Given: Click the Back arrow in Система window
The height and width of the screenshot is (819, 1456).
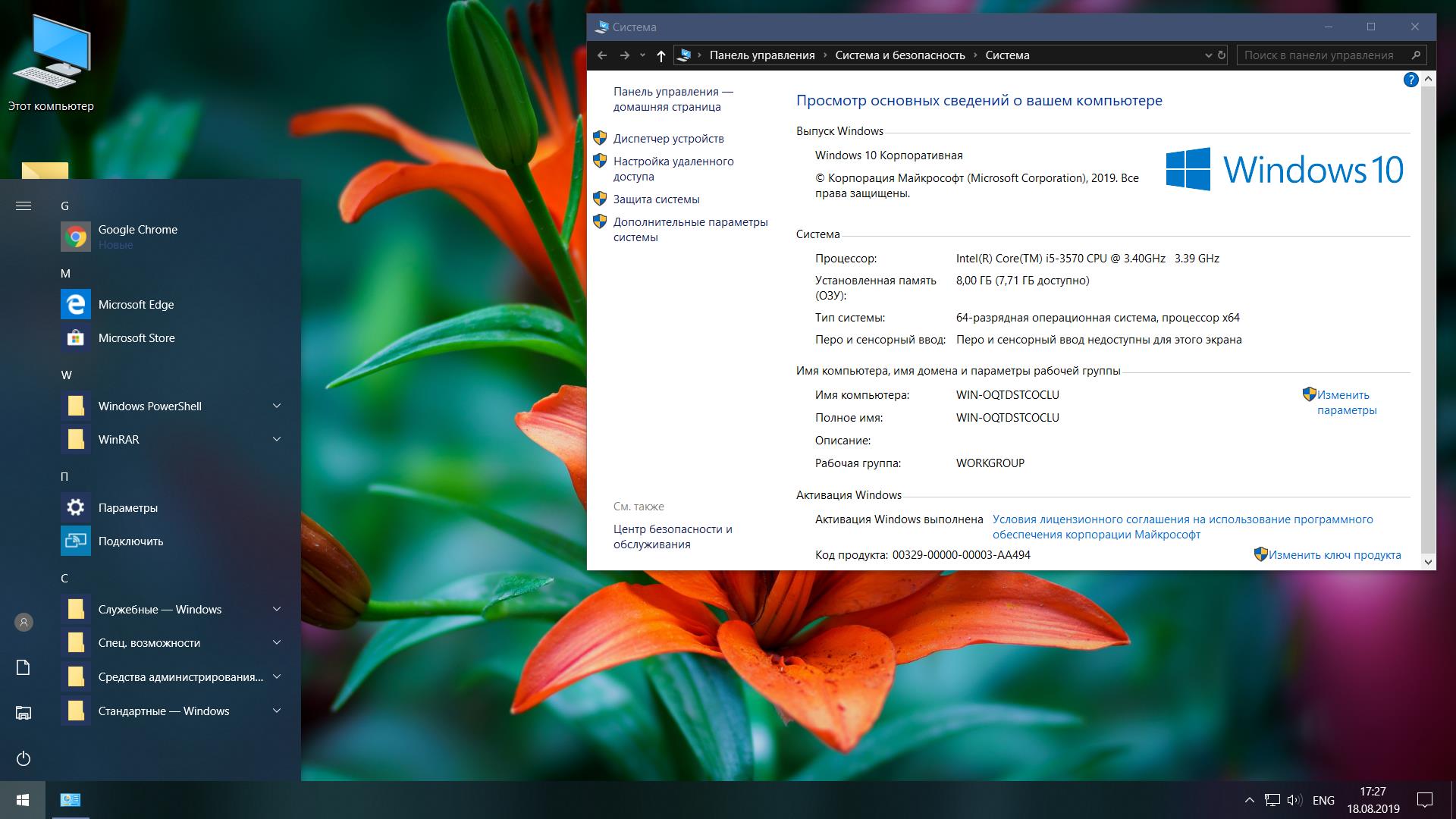Looking at the screenshot, I should click(602, 55).
